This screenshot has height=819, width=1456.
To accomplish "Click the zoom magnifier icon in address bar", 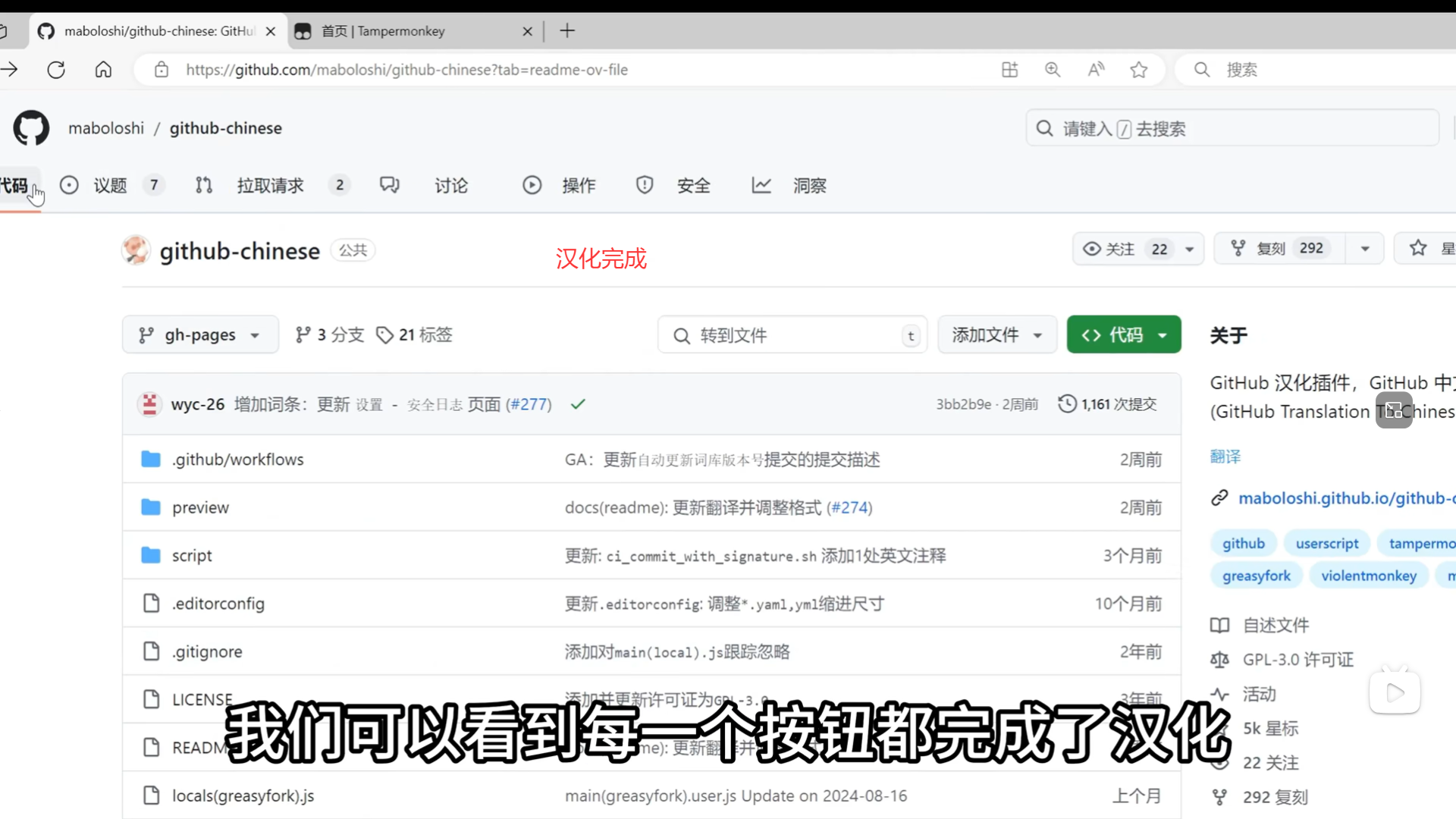I will click(1053, 70).
